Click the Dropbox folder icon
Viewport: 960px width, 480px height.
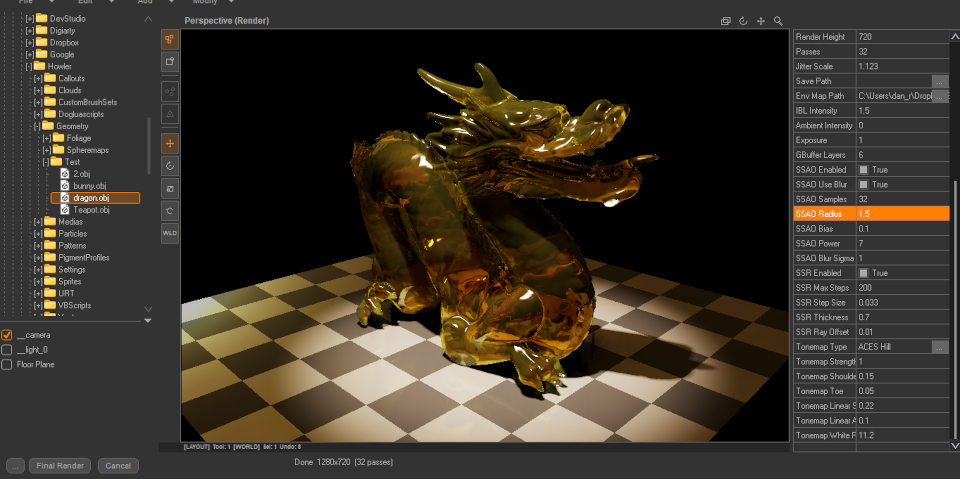(42, 42)
